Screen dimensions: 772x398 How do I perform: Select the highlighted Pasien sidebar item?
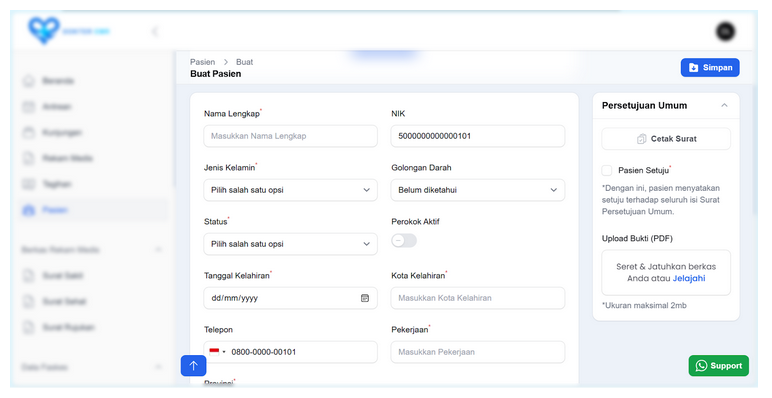pos(93,210)
